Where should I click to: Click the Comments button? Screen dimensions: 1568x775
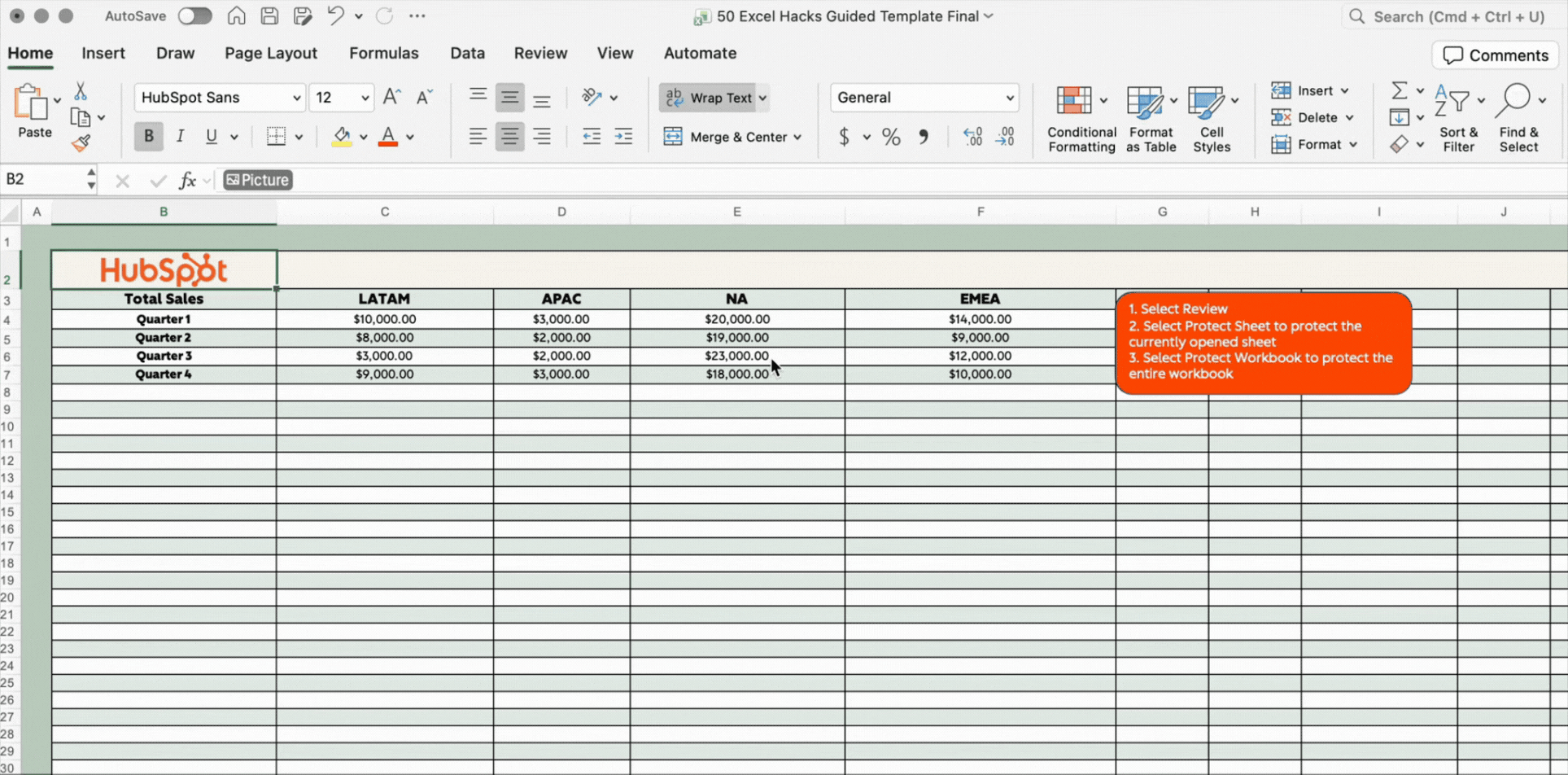tap(1495, 55)
